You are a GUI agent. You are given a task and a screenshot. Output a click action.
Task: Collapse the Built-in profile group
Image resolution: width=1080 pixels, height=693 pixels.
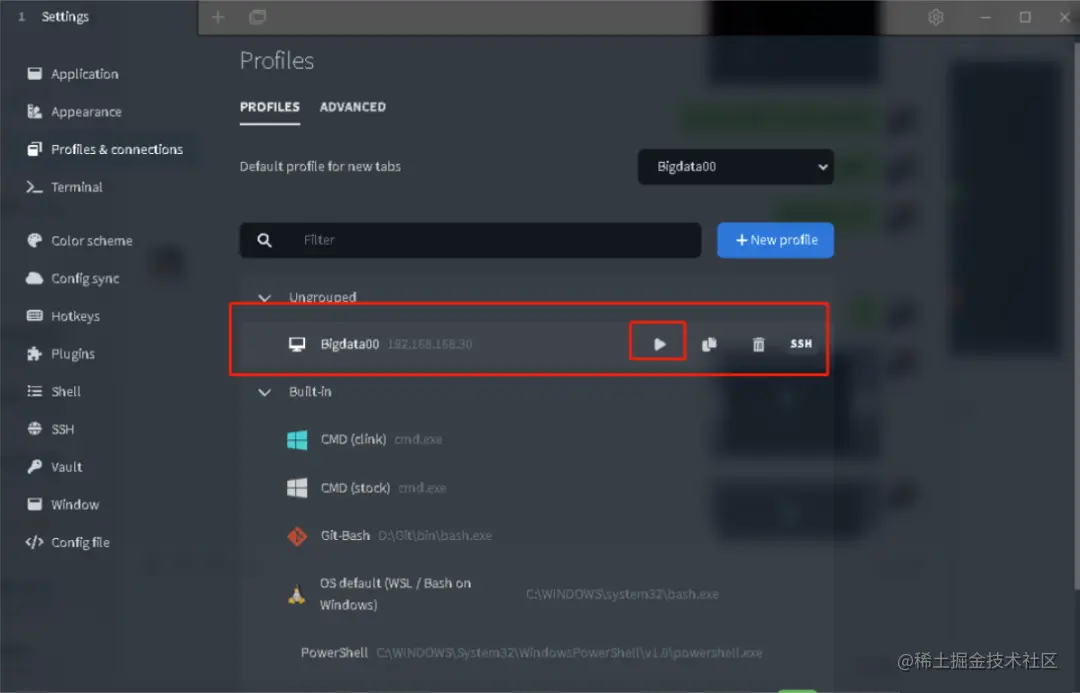point(264,392)
